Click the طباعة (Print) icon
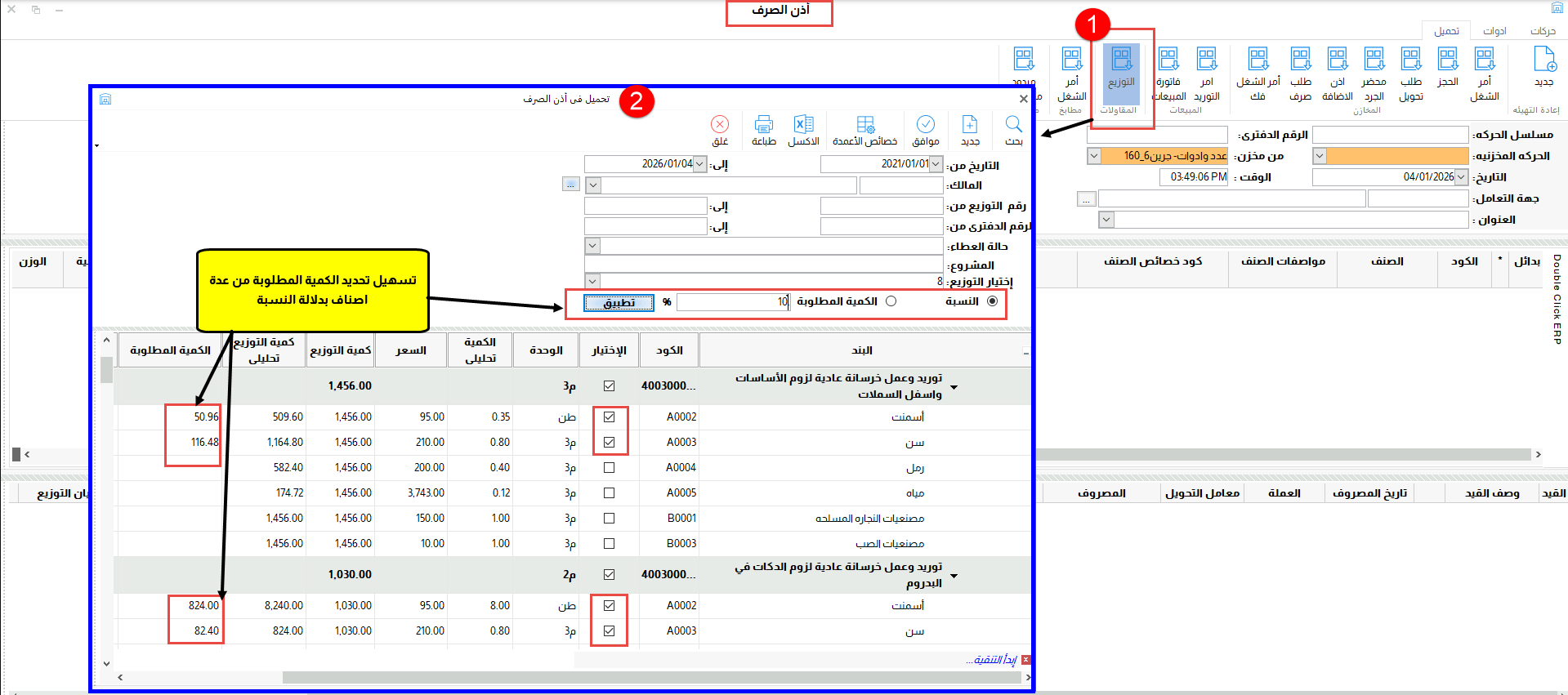The width and height of the screenshot is (1568, 695). 763,128
